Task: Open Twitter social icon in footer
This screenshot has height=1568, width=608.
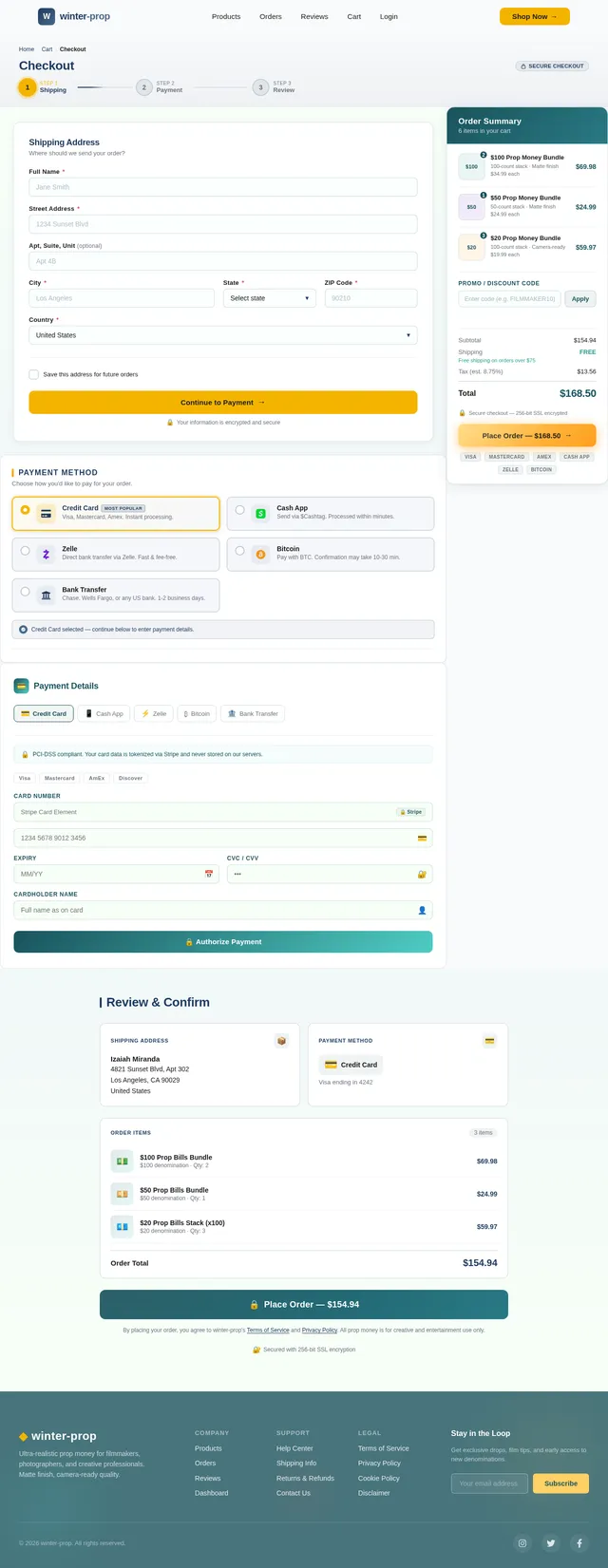Action: tap(550, 1543)
